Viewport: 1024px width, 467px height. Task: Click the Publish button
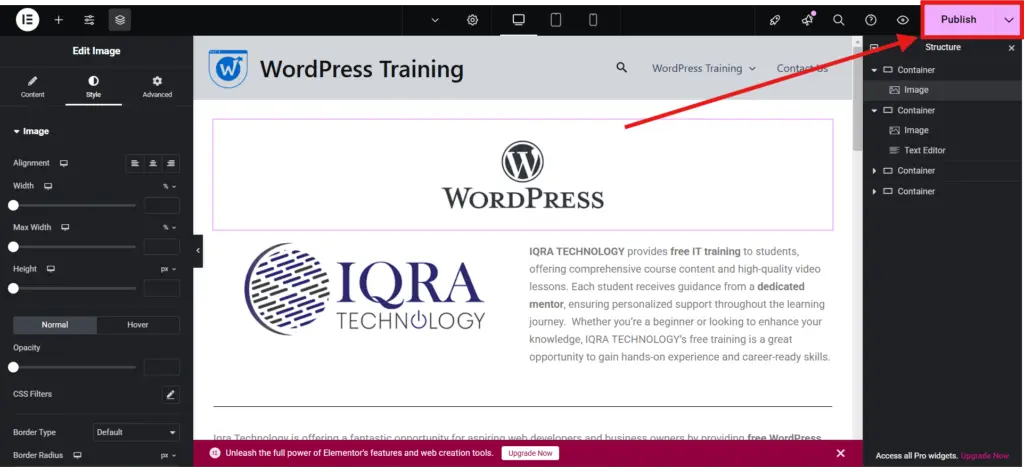pos(958,20)
